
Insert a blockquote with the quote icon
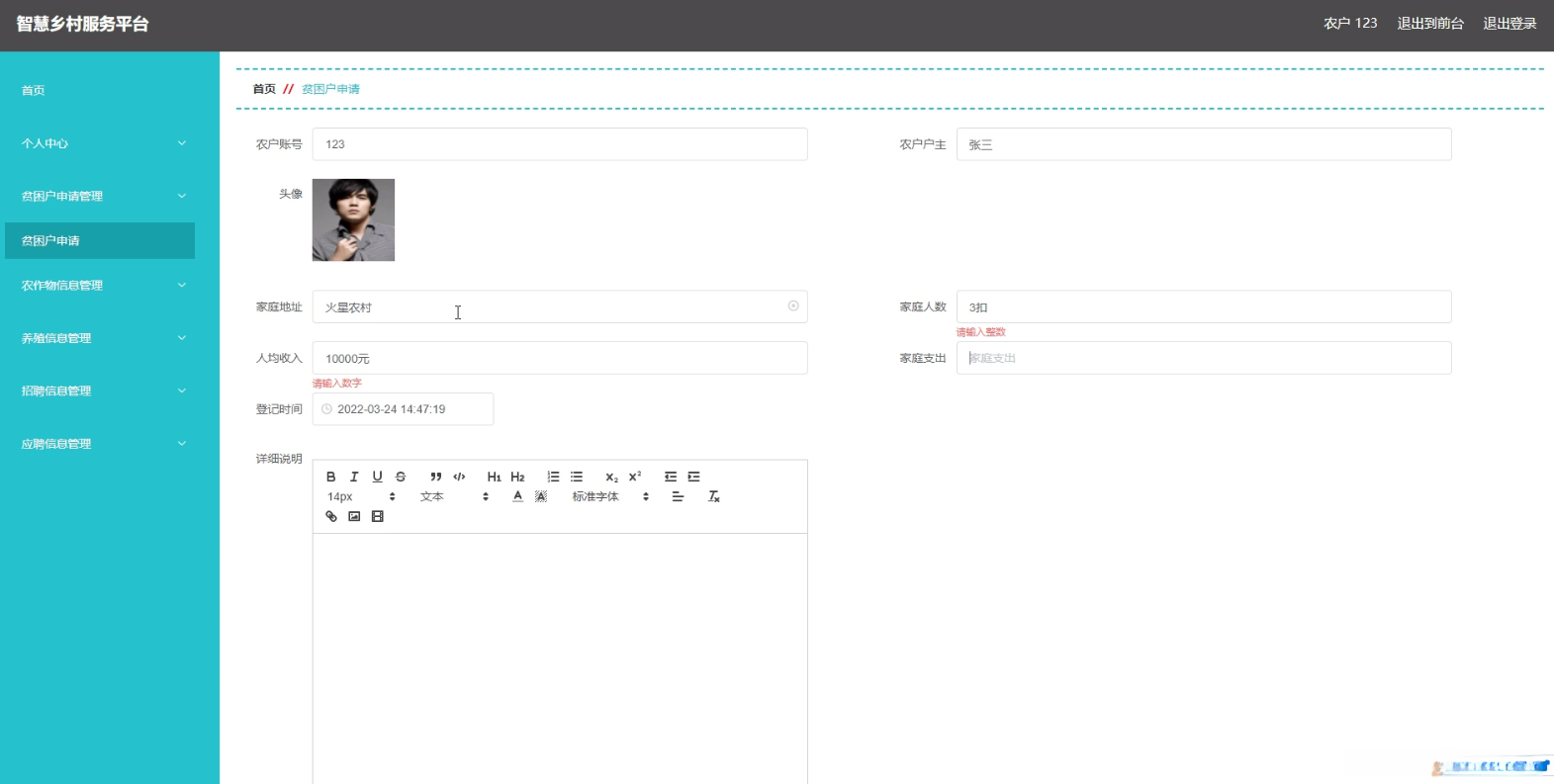point(436,477)
